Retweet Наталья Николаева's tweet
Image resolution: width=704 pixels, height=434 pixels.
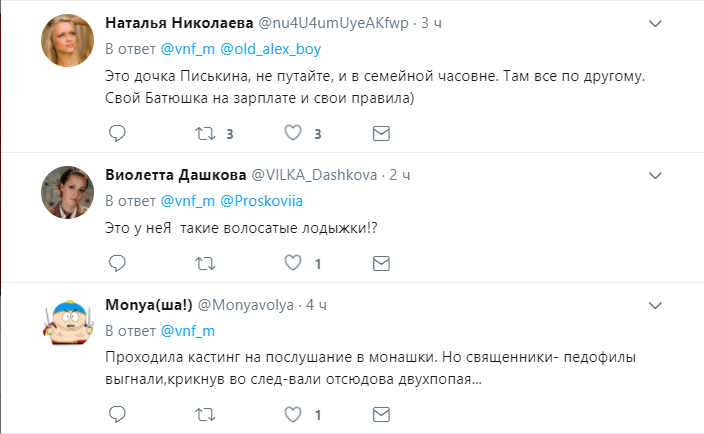204,132
